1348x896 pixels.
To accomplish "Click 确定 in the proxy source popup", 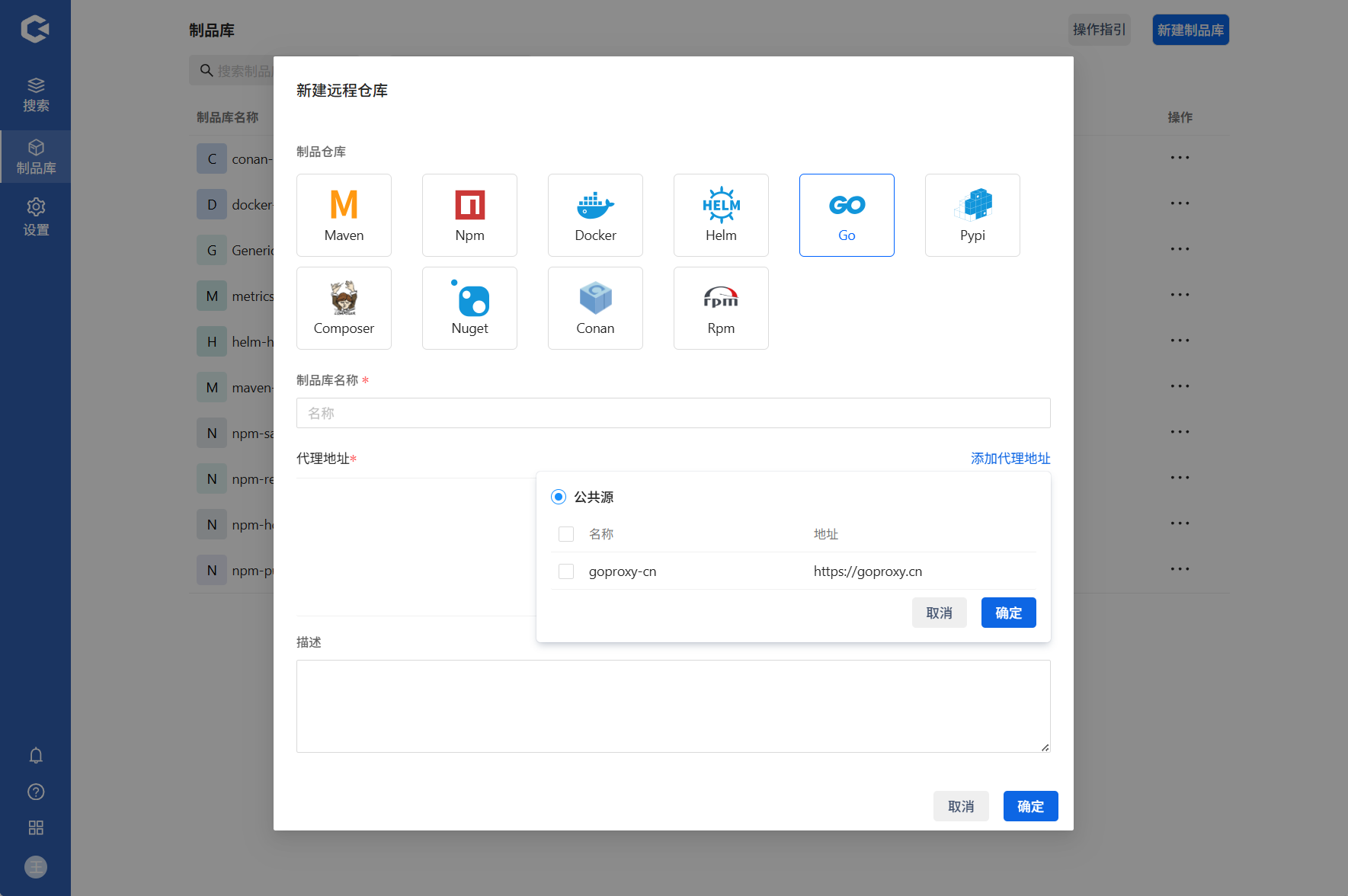I will pyautogui.click(x=1008, y=613).
